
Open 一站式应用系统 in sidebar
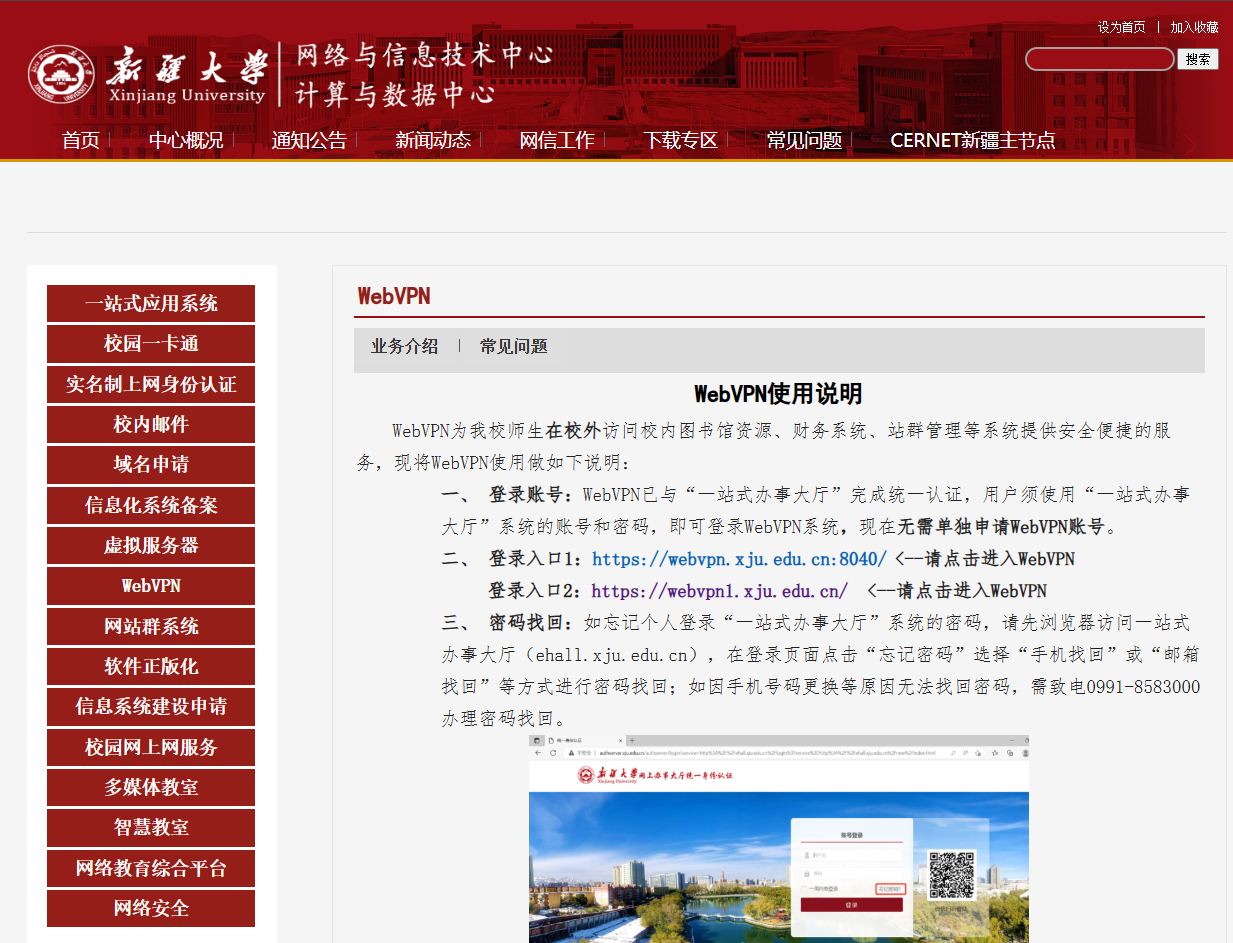(151, 304)
